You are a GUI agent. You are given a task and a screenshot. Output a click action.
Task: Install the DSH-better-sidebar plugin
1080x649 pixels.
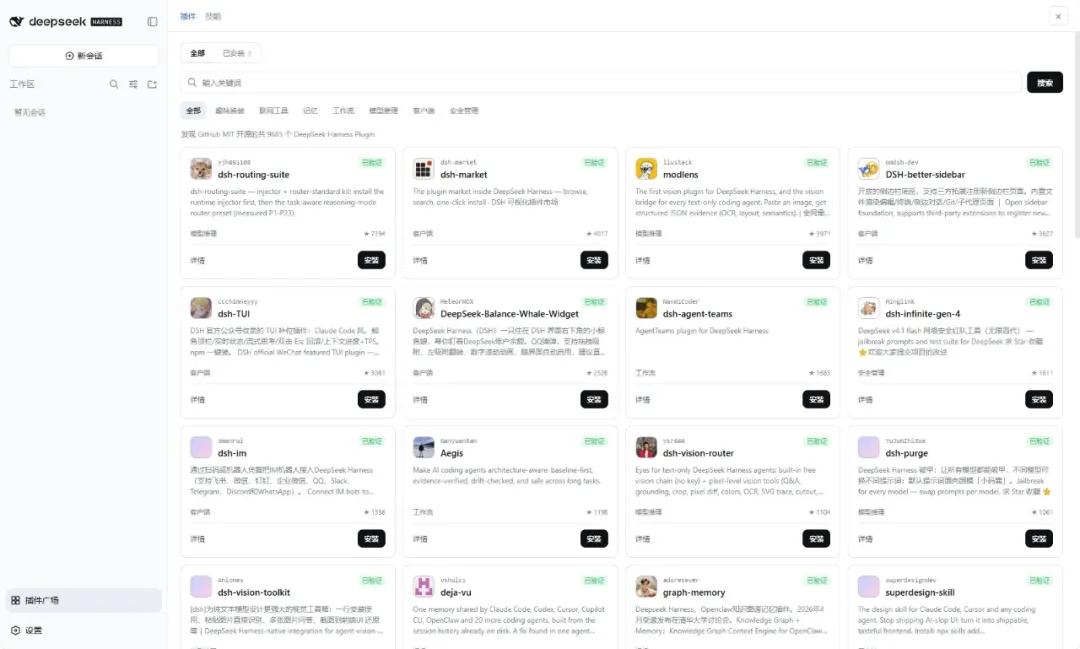click(1039, 260)
